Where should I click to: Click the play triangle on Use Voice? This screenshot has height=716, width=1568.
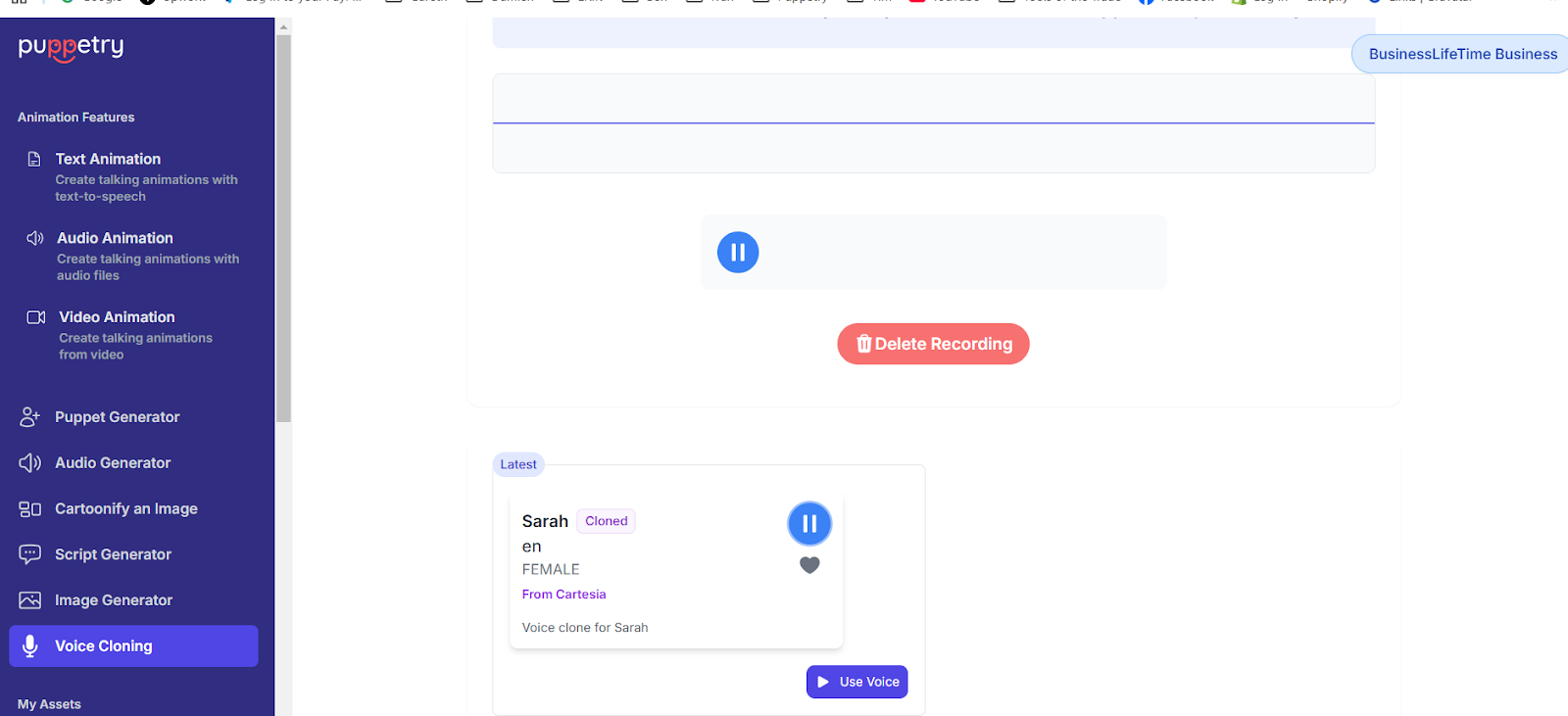point(823,682)
